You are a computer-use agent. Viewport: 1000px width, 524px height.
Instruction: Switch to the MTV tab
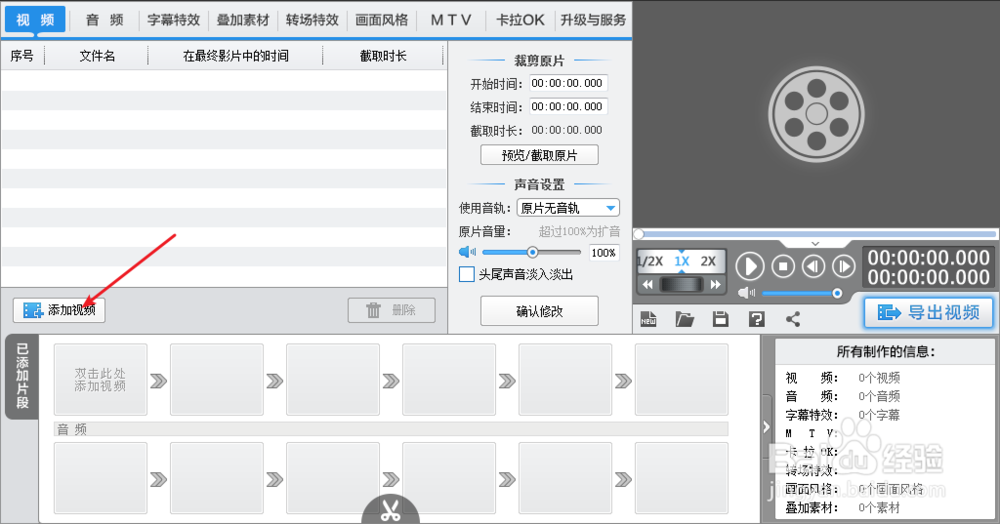pyautogui.click(x=451, y=20)
